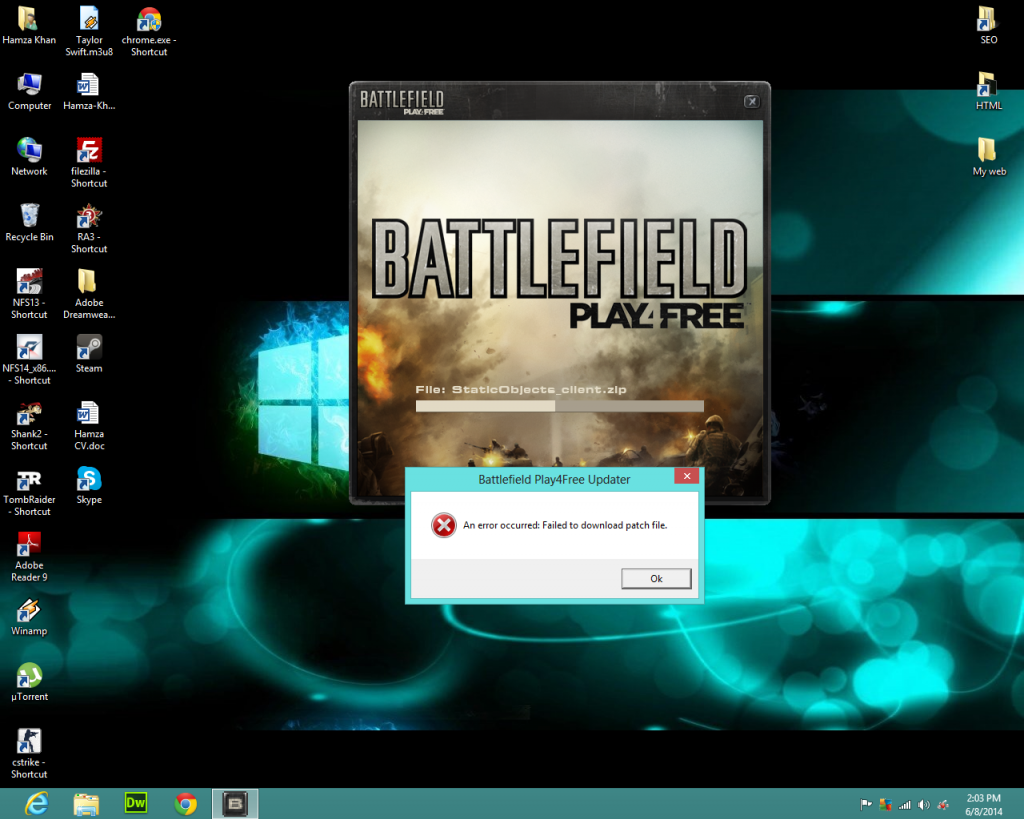The height and width of the screenshot is (819, 1024).
Task: Select the HTML folder shortcut icon
Action: click(988, 91)
